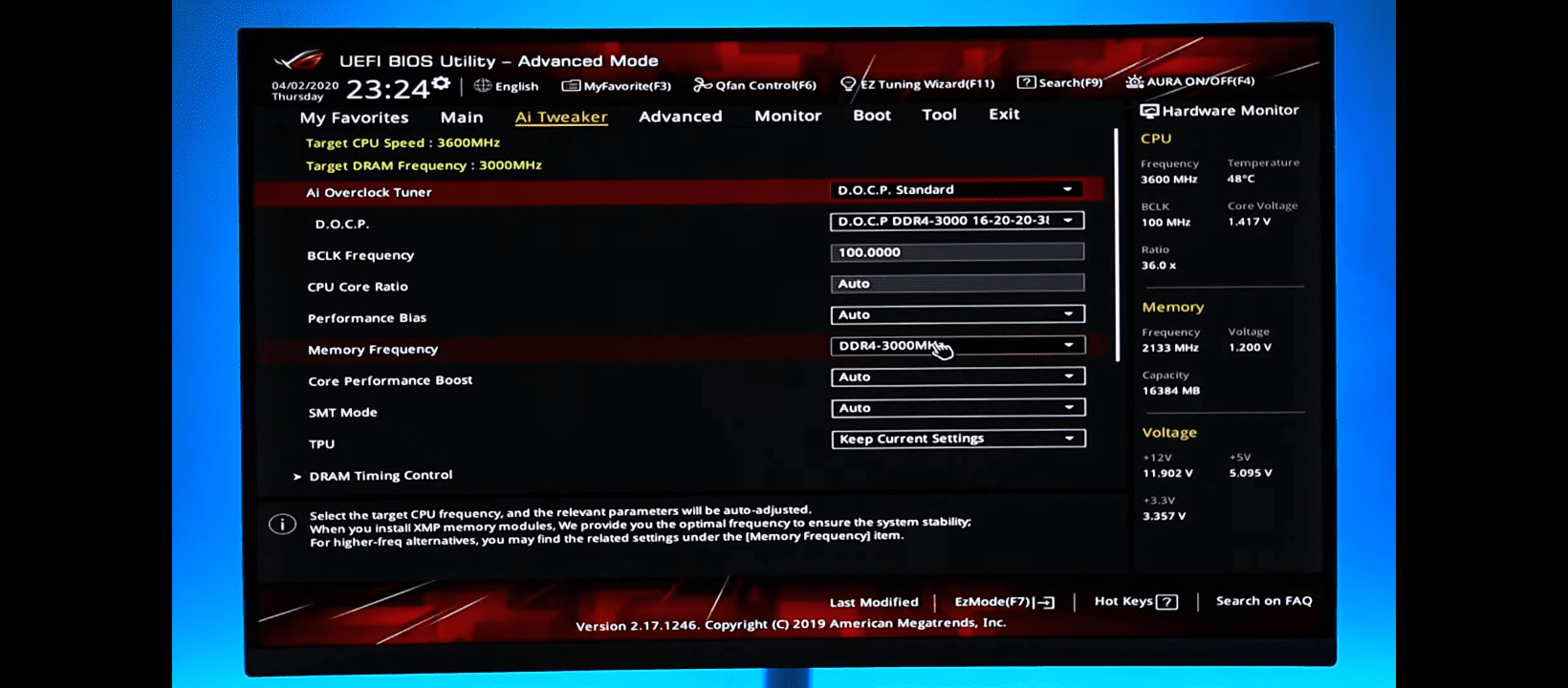Click the info icon beside the help text
Viewport: 1568px width, 688px height.
tap(282, 524)
